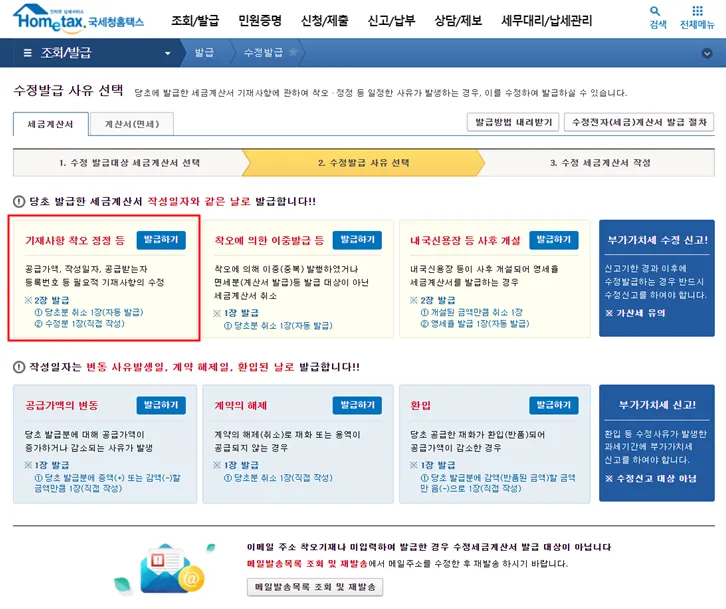
Task: Click the envelope email illustration
Action: point(168,570)
